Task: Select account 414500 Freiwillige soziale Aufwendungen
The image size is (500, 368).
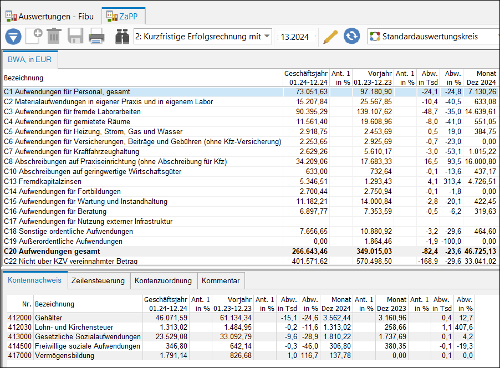Action: tap(240, 346)
